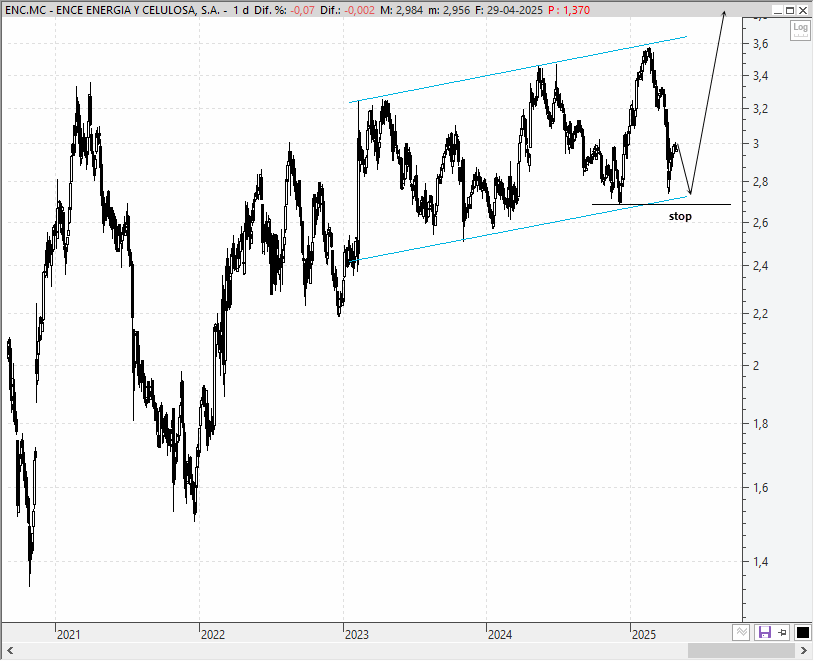Click the purple floppy disk save icon

[x=765, y=632]
